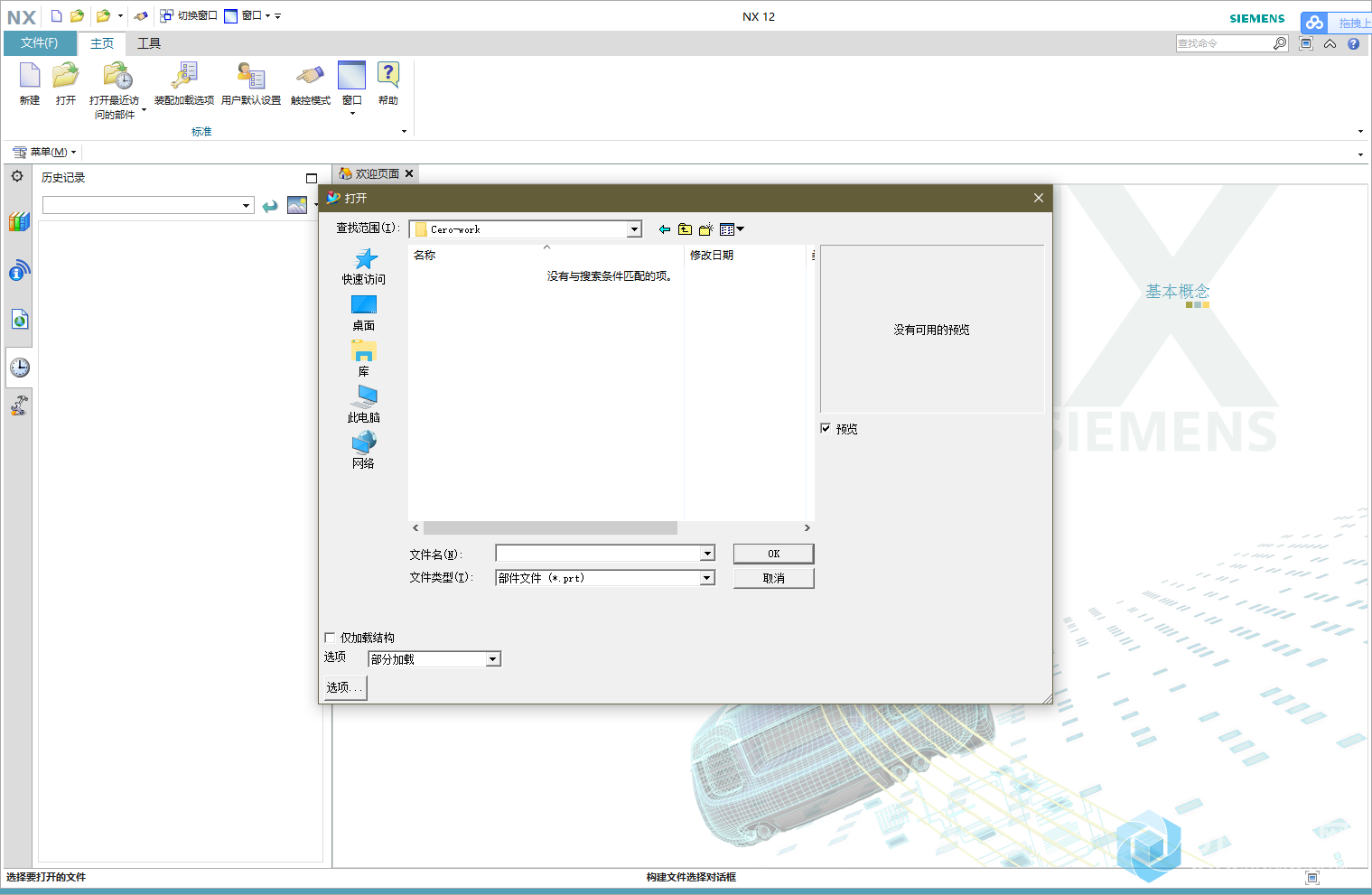The image size is (1372, 895).
Task: Sort files by Modified Date (修改日期) column
Action: pos(745,256)
